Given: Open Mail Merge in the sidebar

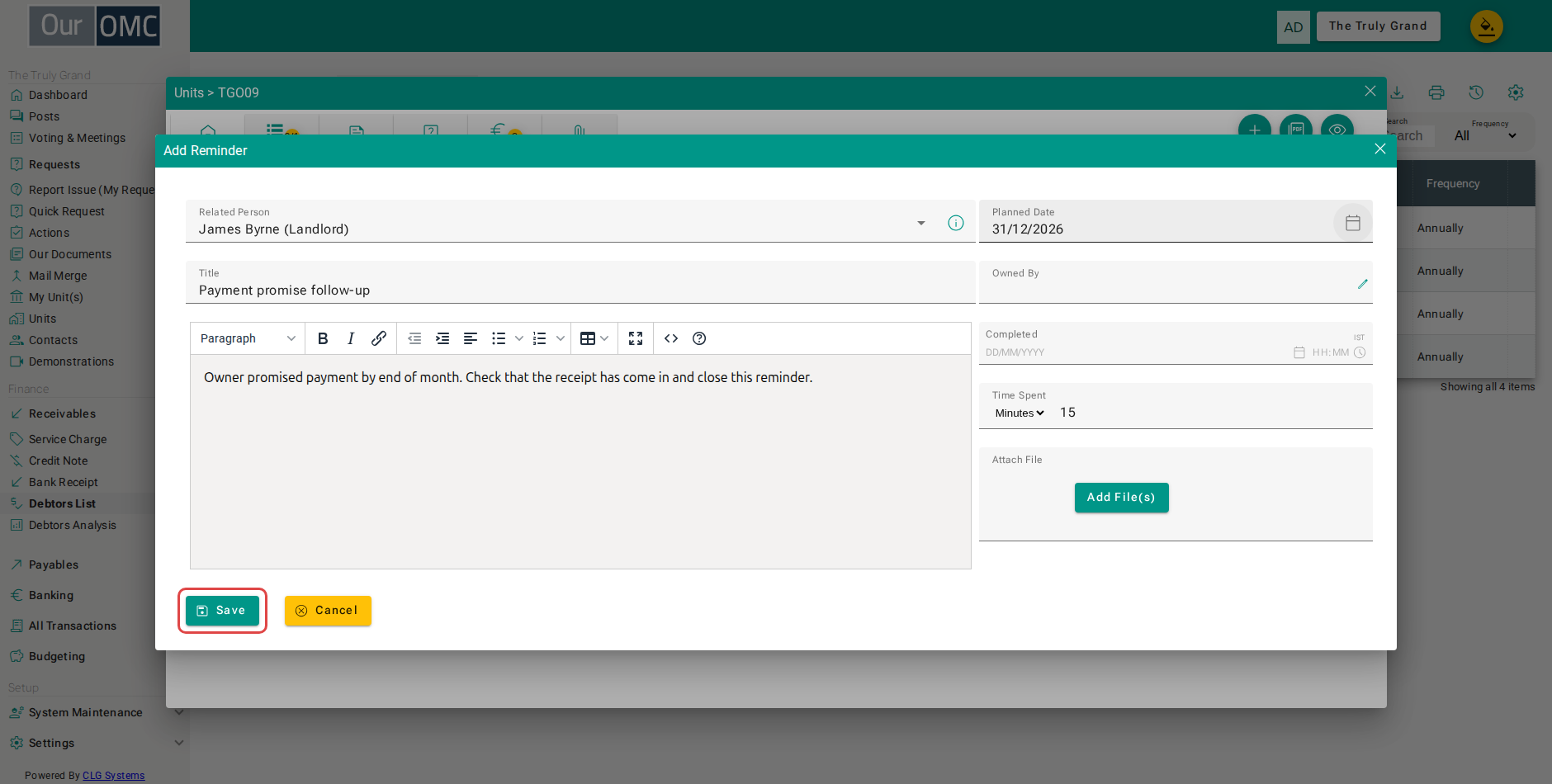Looking at the screenshot, I should (x=58, y=276).
